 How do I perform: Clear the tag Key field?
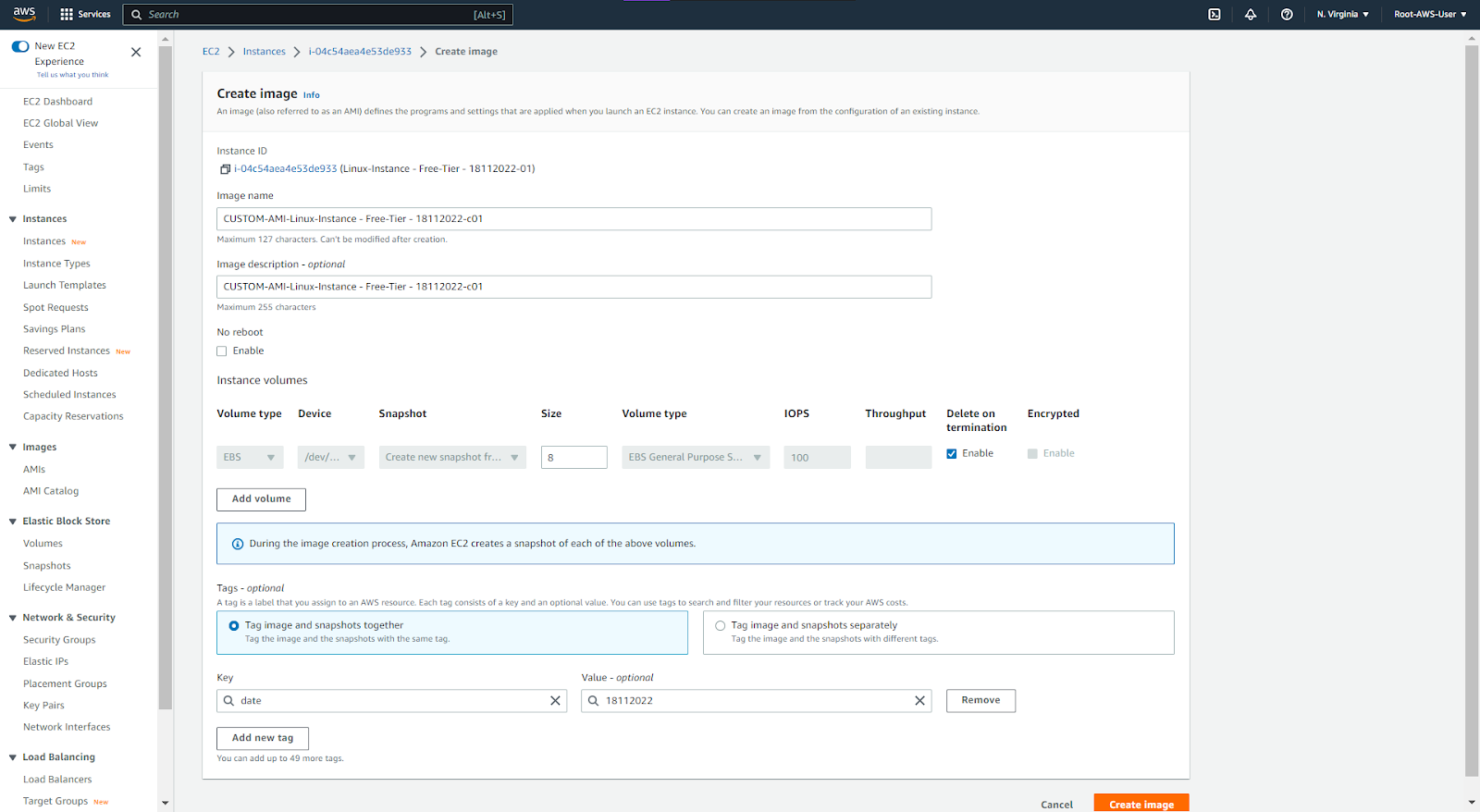[x=555, y=701]
